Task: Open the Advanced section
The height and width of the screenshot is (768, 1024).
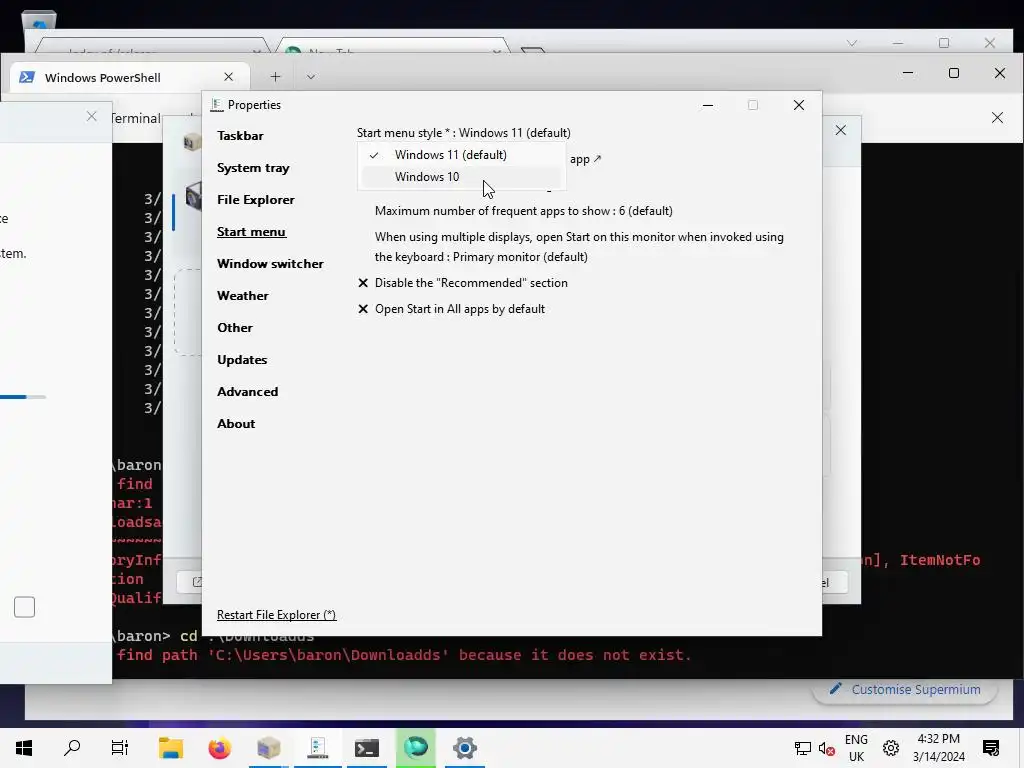Action: [x=247, y=392]
